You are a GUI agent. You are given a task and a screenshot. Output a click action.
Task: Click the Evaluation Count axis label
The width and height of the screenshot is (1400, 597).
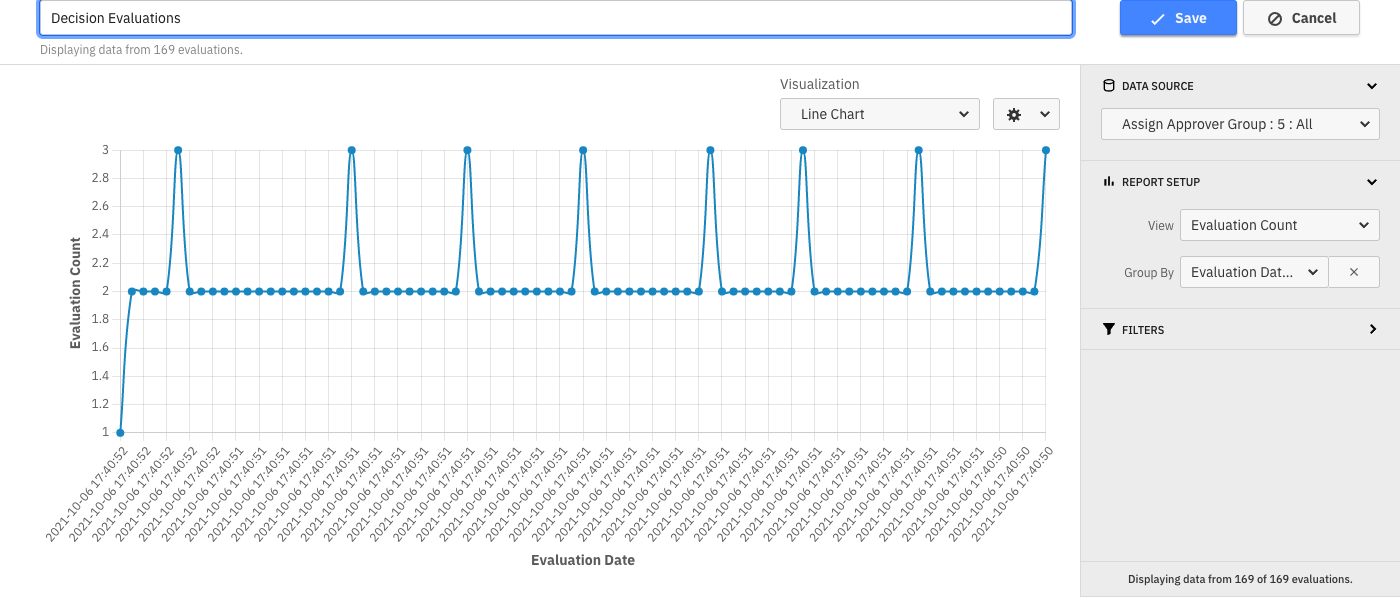(76, 293)
